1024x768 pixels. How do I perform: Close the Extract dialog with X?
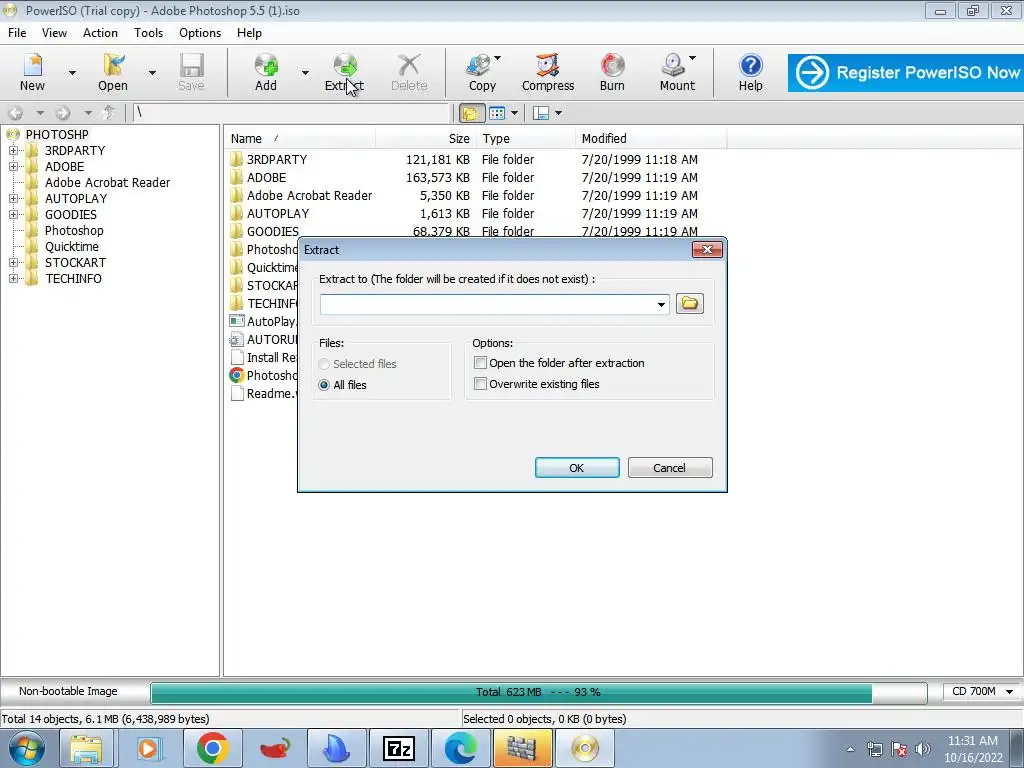707,249
